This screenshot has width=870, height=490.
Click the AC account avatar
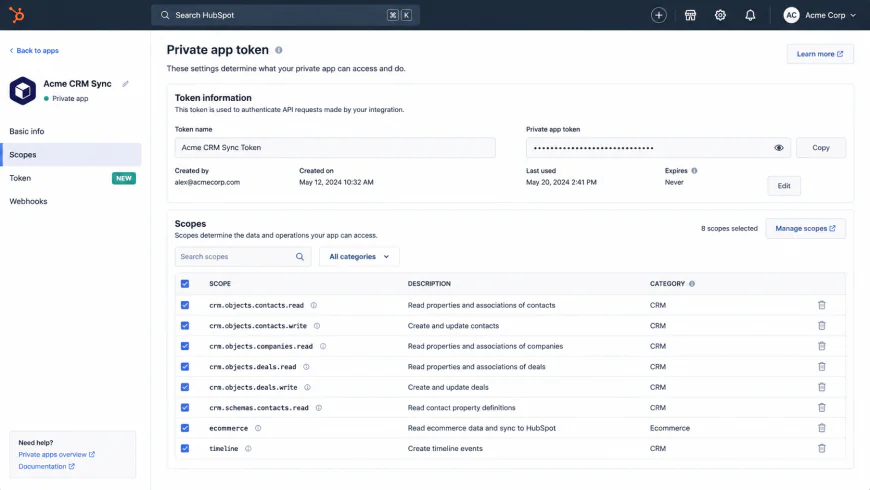[791, 15]
